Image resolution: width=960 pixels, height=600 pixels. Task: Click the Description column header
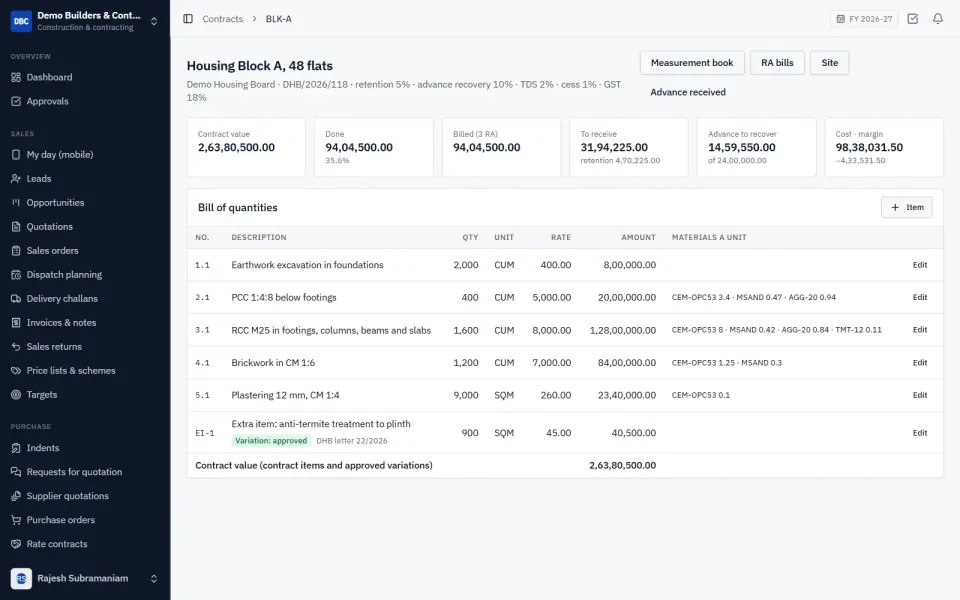click(x=258, y=238)
